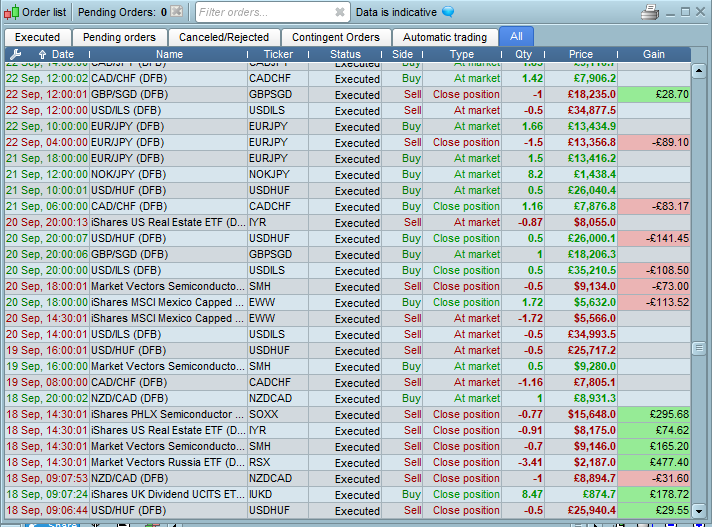Open the Pending orders tab
The image size is (712, 527).
(119, 37)
